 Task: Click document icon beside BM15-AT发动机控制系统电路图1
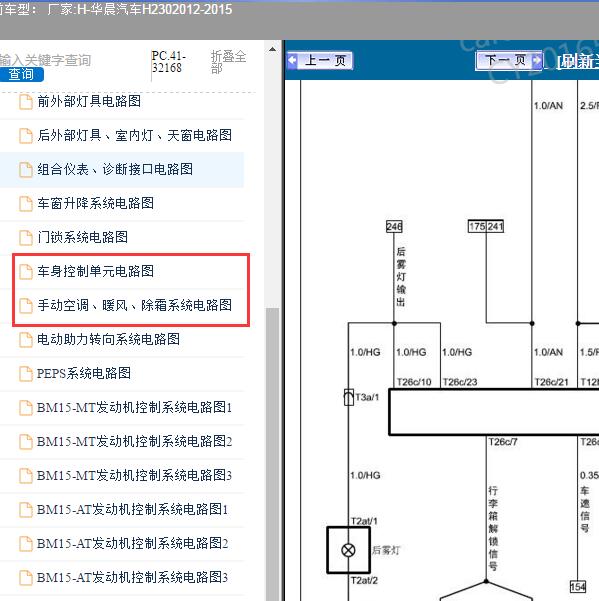[x=26, y=509]
